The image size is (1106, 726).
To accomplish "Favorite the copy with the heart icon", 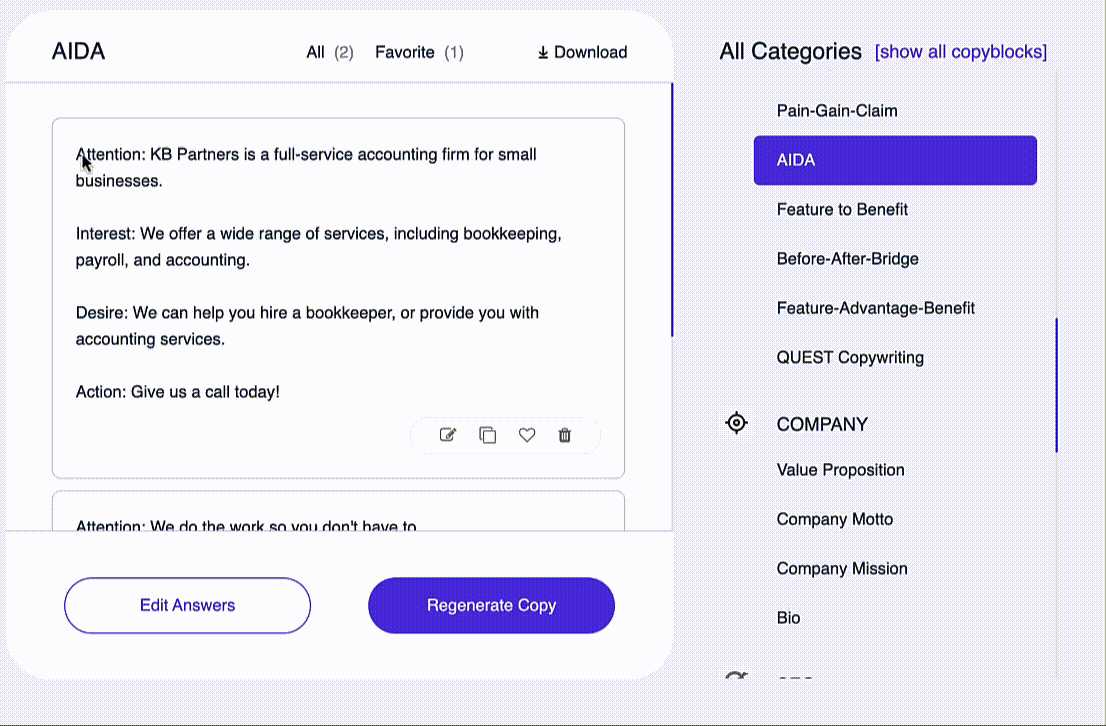I will click(x=527, y=435).
